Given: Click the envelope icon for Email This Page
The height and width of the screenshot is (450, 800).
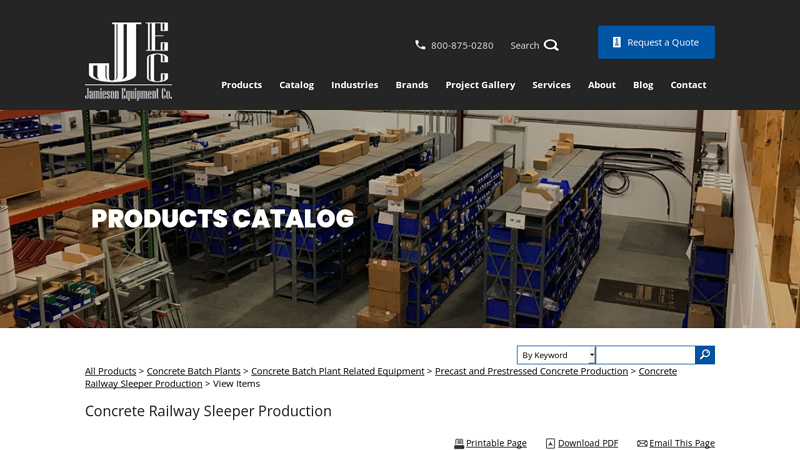Looking at the screenshot, I should [x=642, y=443].
